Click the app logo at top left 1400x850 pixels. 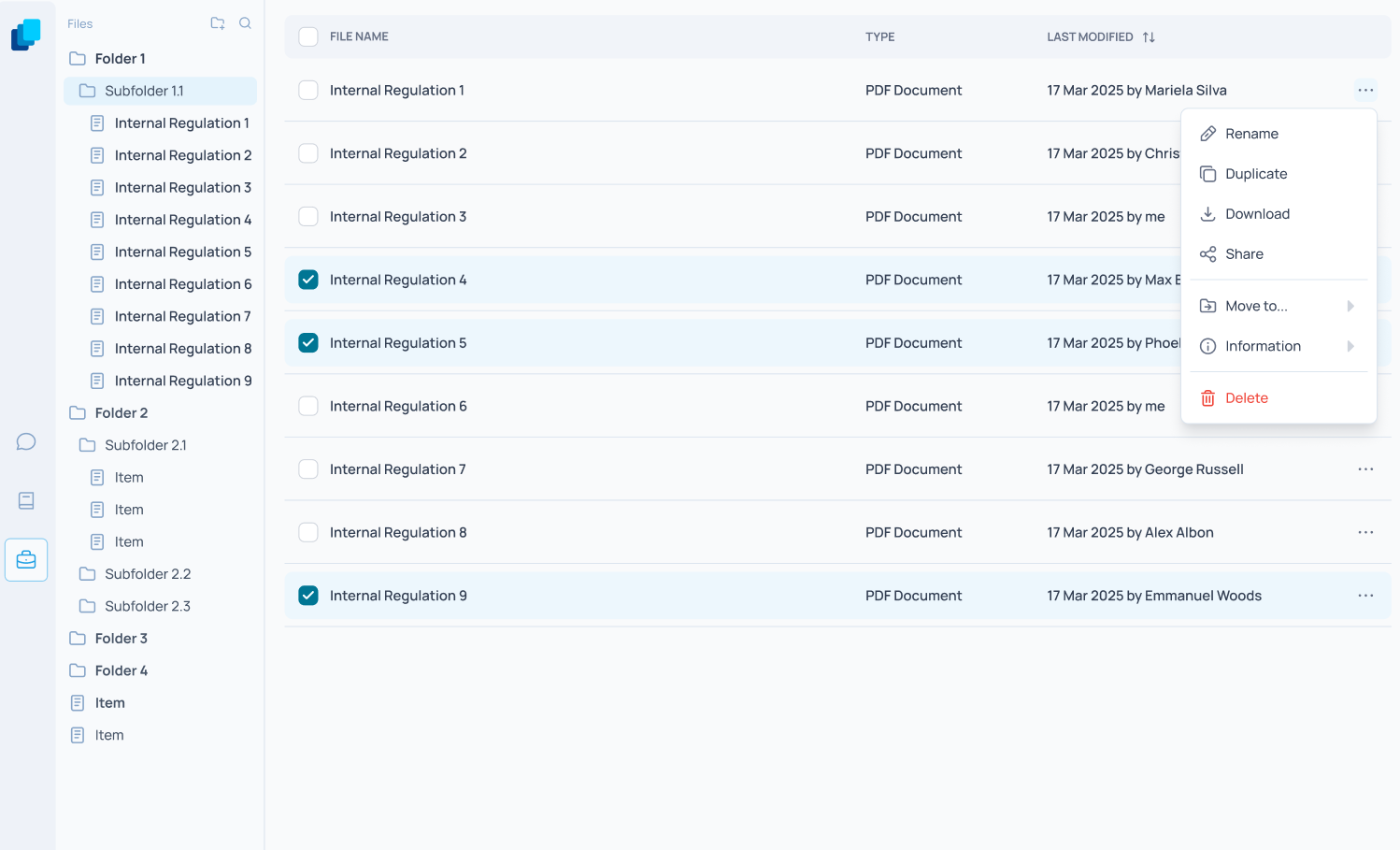tap(26, 35)
